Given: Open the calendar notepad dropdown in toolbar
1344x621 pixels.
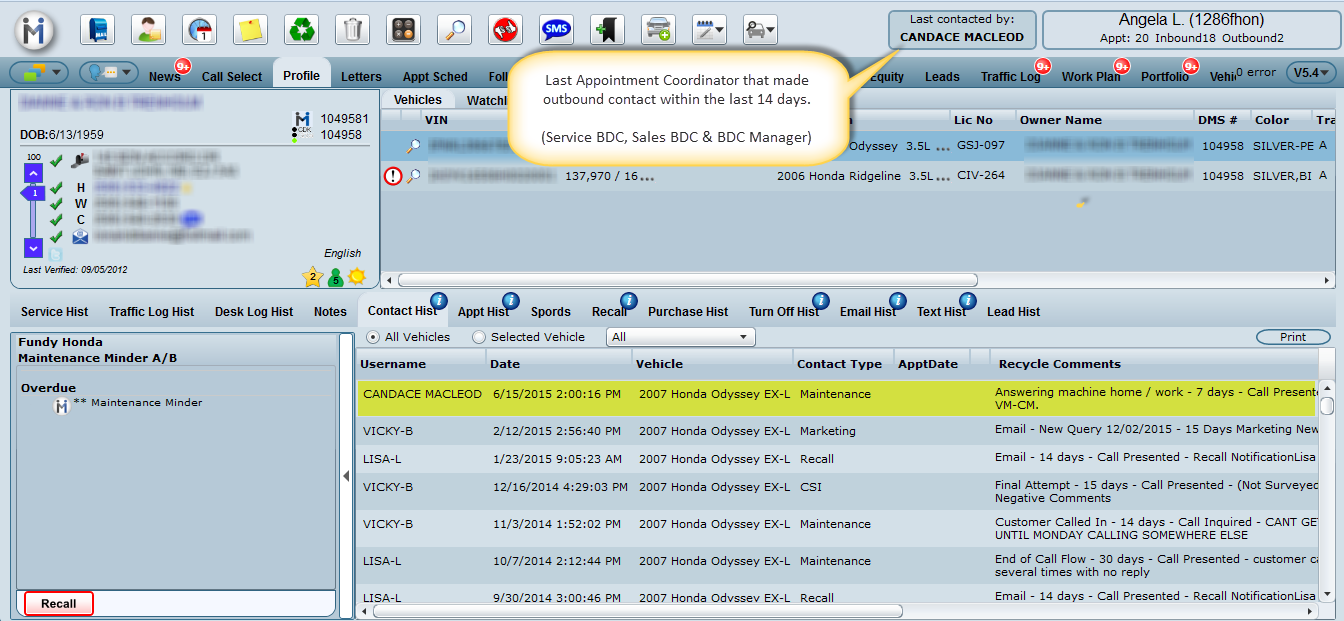Looking at the screenshot, I should point(709,30).
